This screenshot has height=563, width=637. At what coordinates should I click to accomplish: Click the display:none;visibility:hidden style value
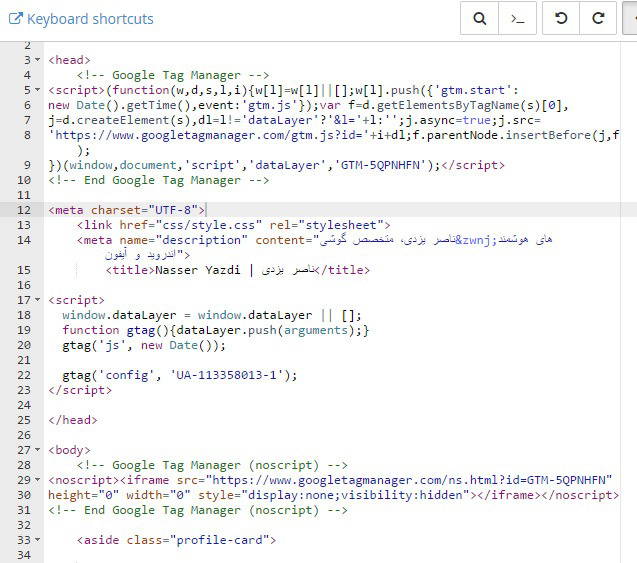pos(355,495)
